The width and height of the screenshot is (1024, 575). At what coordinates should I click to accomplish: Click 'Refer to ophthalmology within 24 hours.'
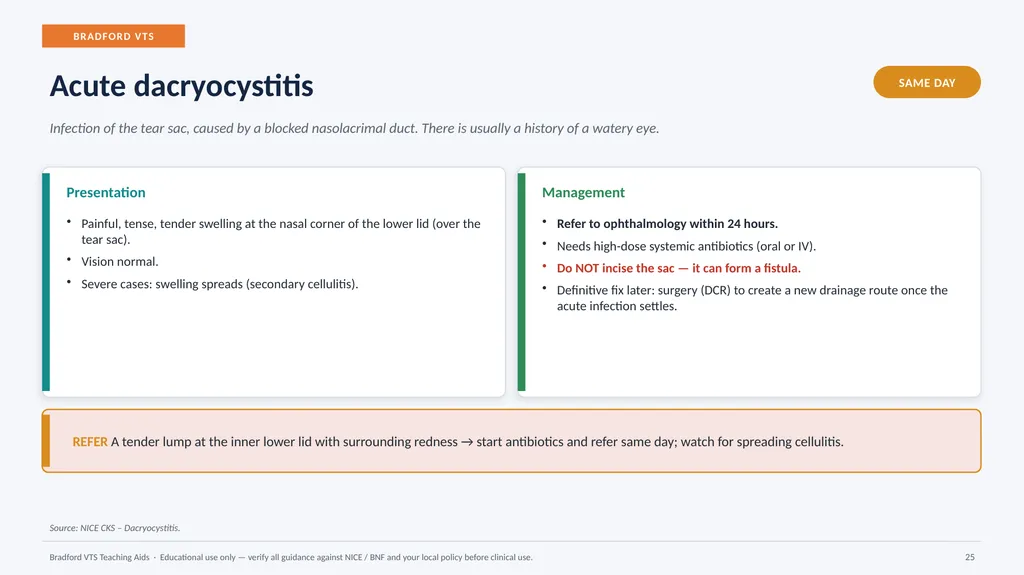[667, 223]
